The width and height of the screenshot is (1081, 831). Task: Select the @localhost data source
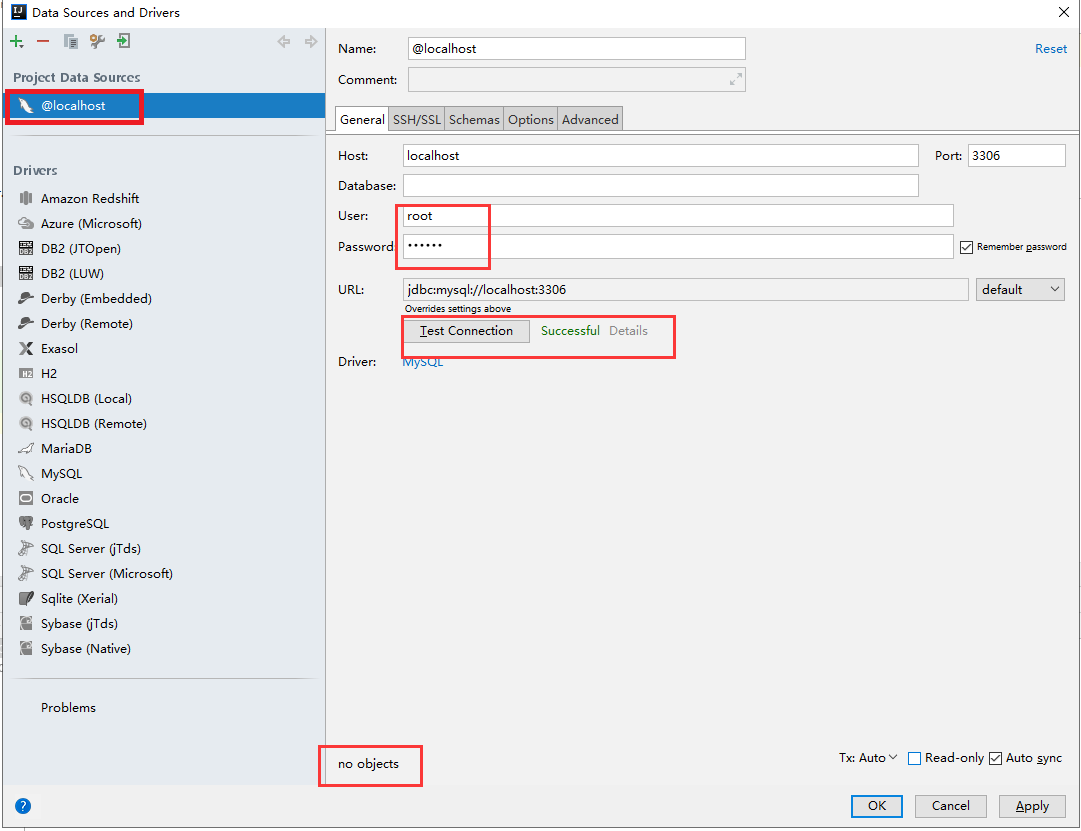pos(163,106)
